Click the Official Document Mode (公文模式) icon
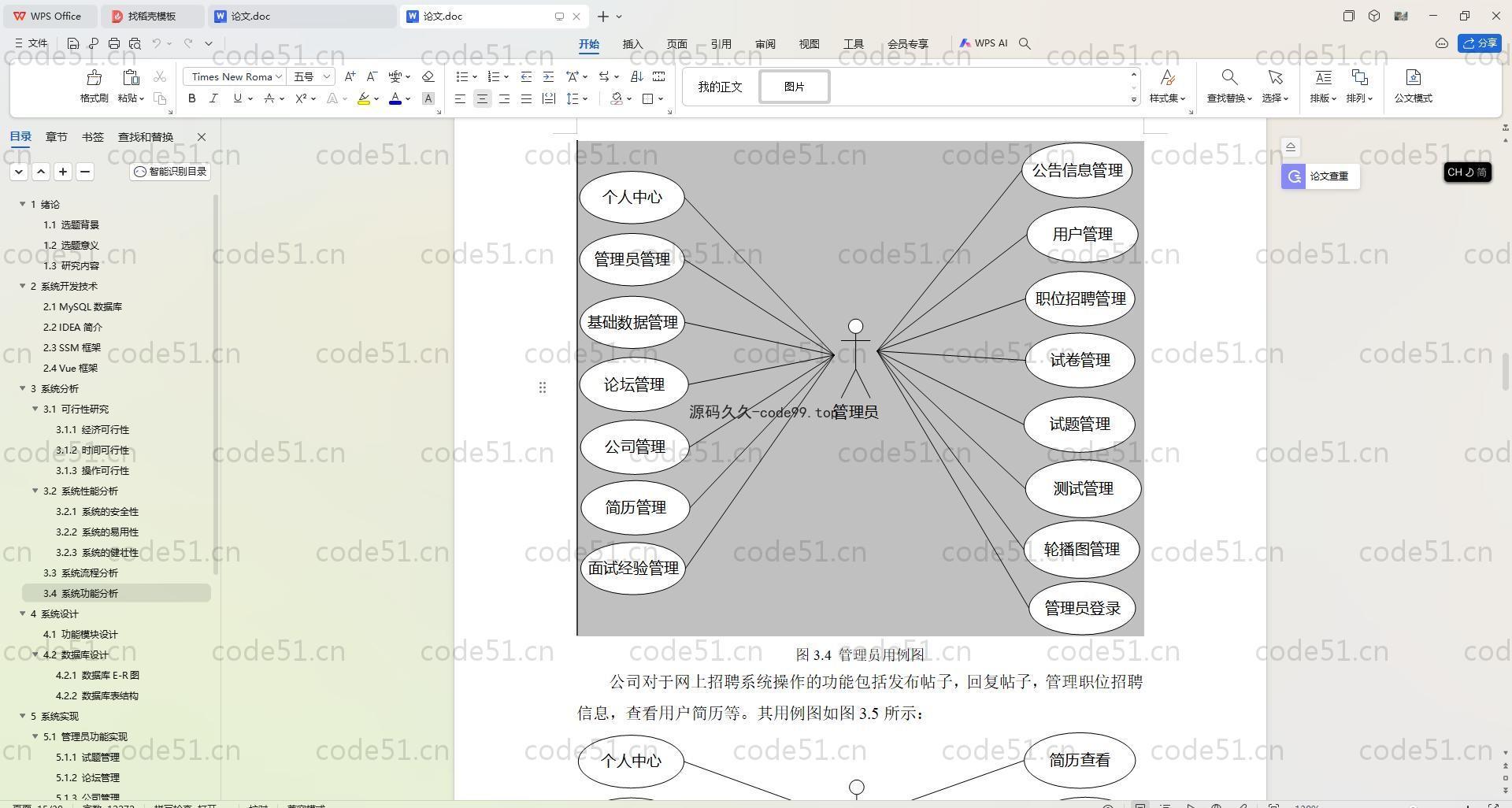 click(x=1413, y=77)
